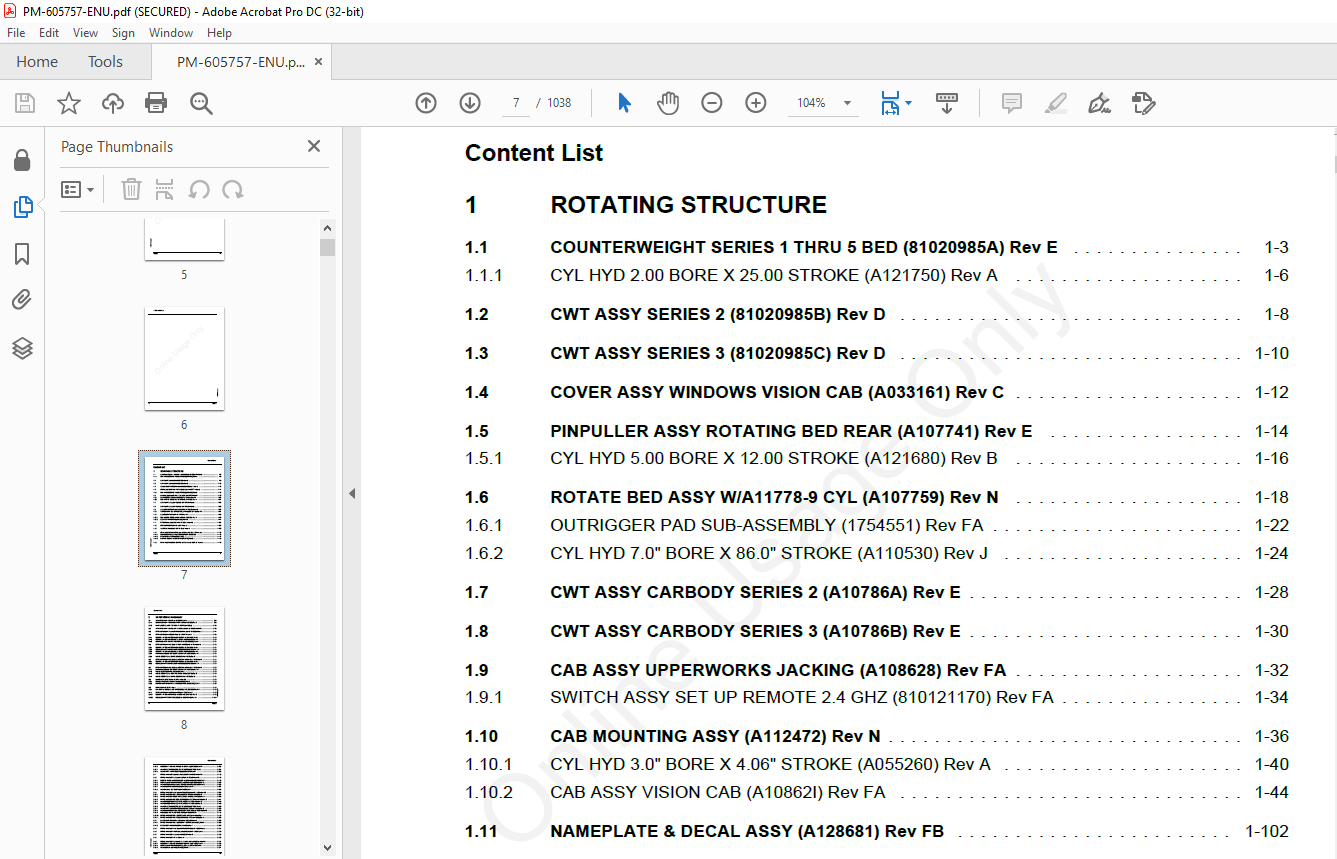The width and height of the screenshot is (1337, 859).
Task: Select the page 7 thumbnail
Action: point(184,508)
